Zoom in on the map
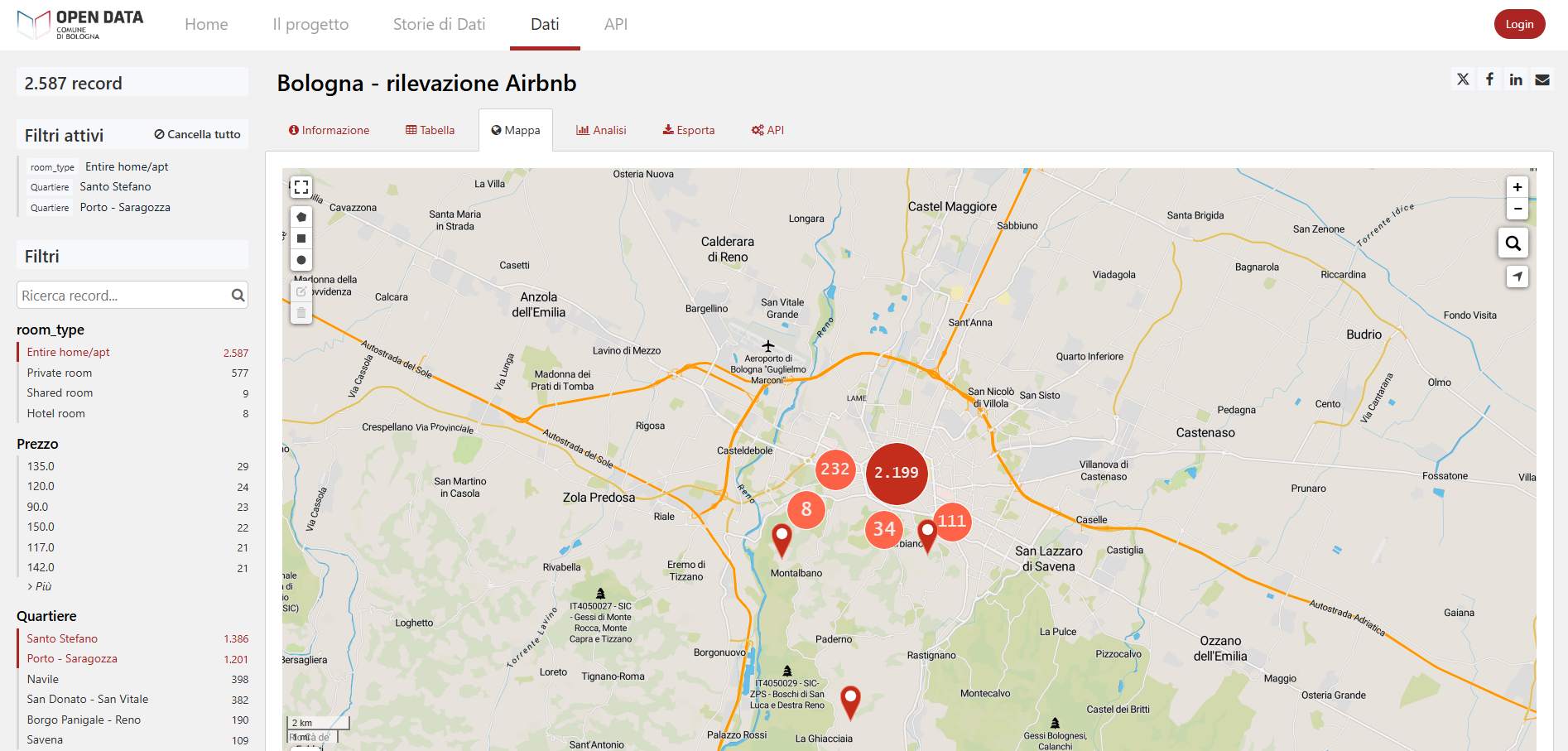Image resolution: width=1568 pixels, height=751 pixels. pyautogui.click(x=1517, y=187)
